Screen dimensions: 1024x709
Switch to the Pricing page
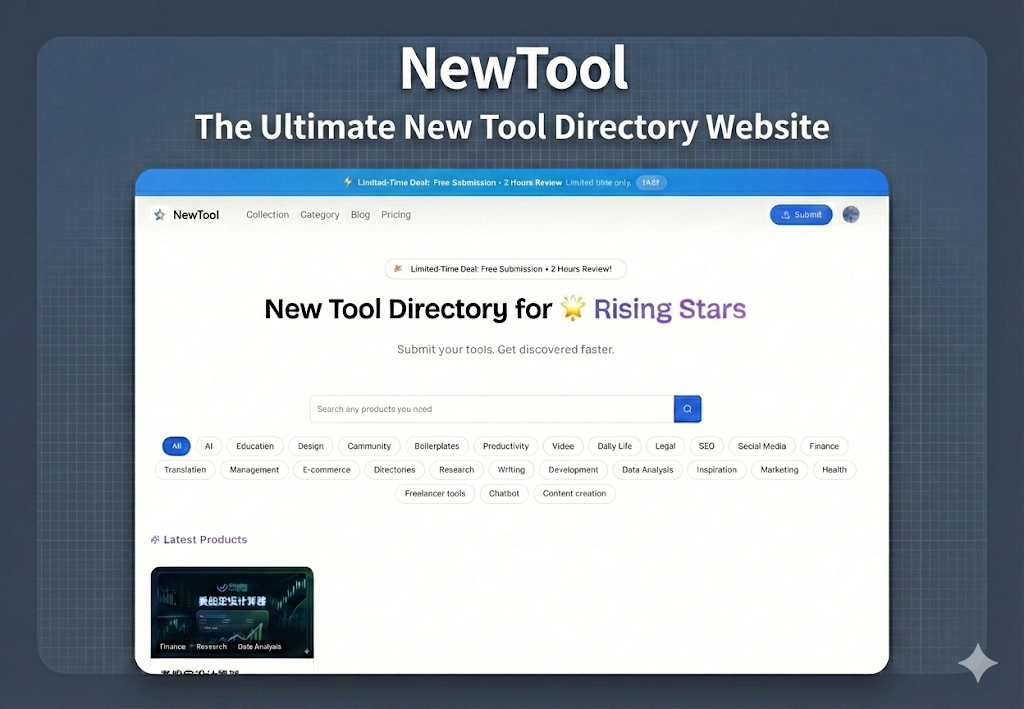click(x=396, y=214)
